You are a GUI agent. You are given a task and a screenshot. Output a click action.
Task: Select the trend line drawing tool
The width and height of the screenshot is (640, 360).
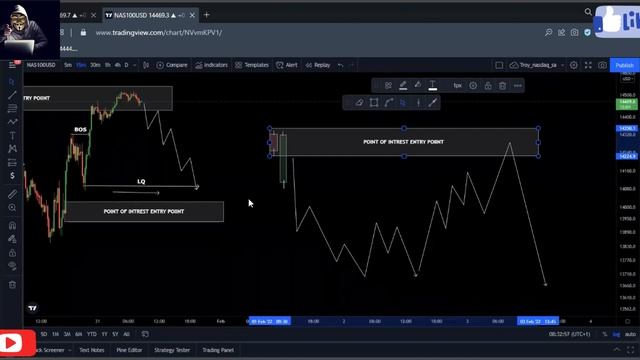(12, 95)
